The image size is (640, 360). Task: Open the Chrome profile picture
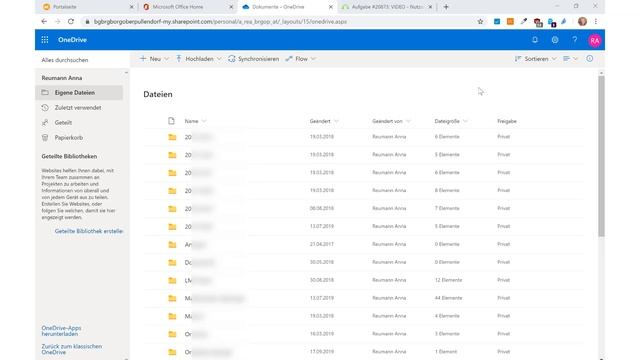(x=582, y=21)
